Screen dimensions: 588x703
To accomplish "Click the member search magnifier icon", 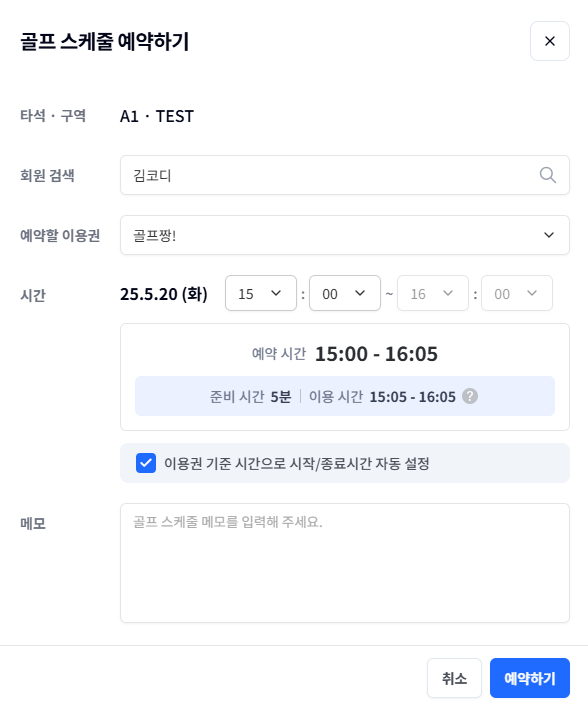I will (x=547, y=175).
